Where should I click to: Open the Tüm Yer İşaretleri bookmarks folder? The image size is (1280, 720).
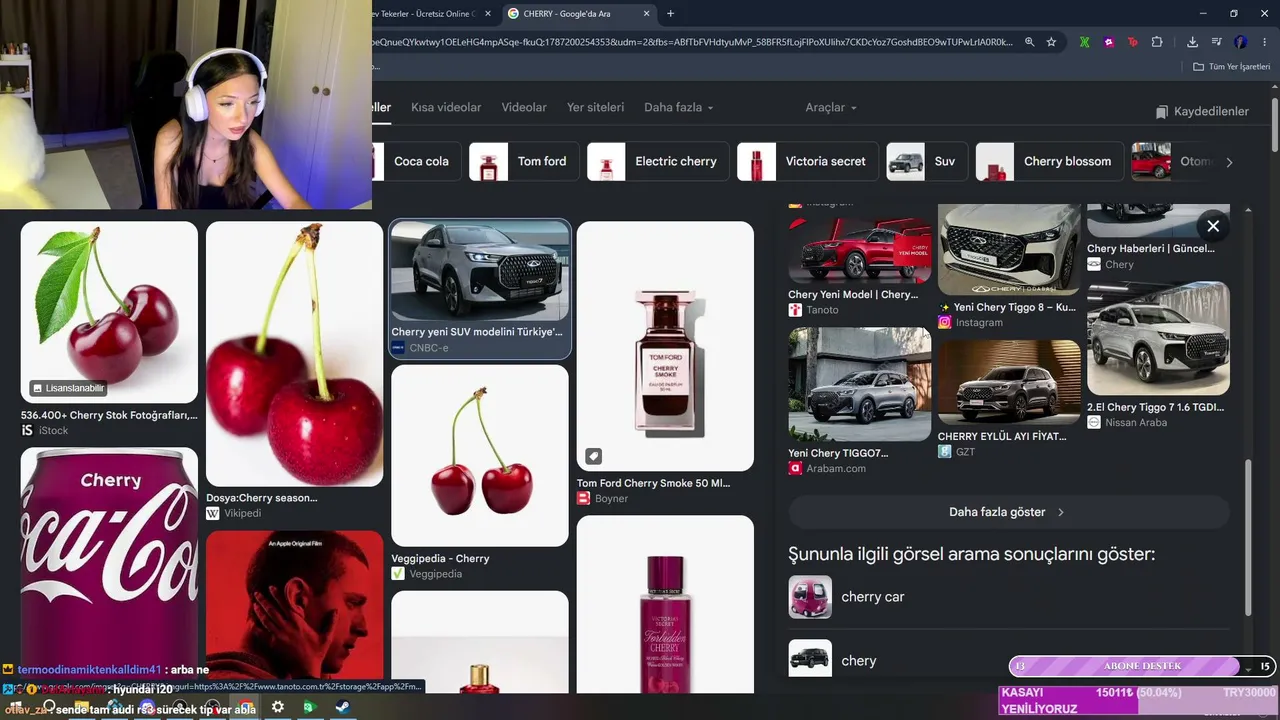1232,67
